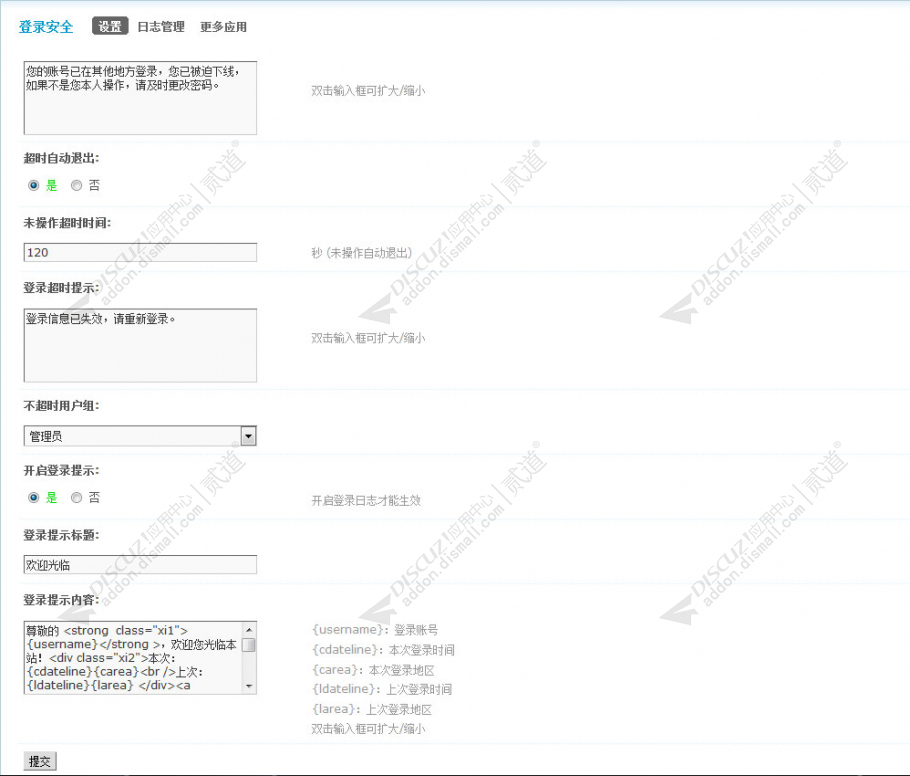Click the 登录超时提示 textarea
The width and height of the screenshot is (910, 776).
pos(140,345)
